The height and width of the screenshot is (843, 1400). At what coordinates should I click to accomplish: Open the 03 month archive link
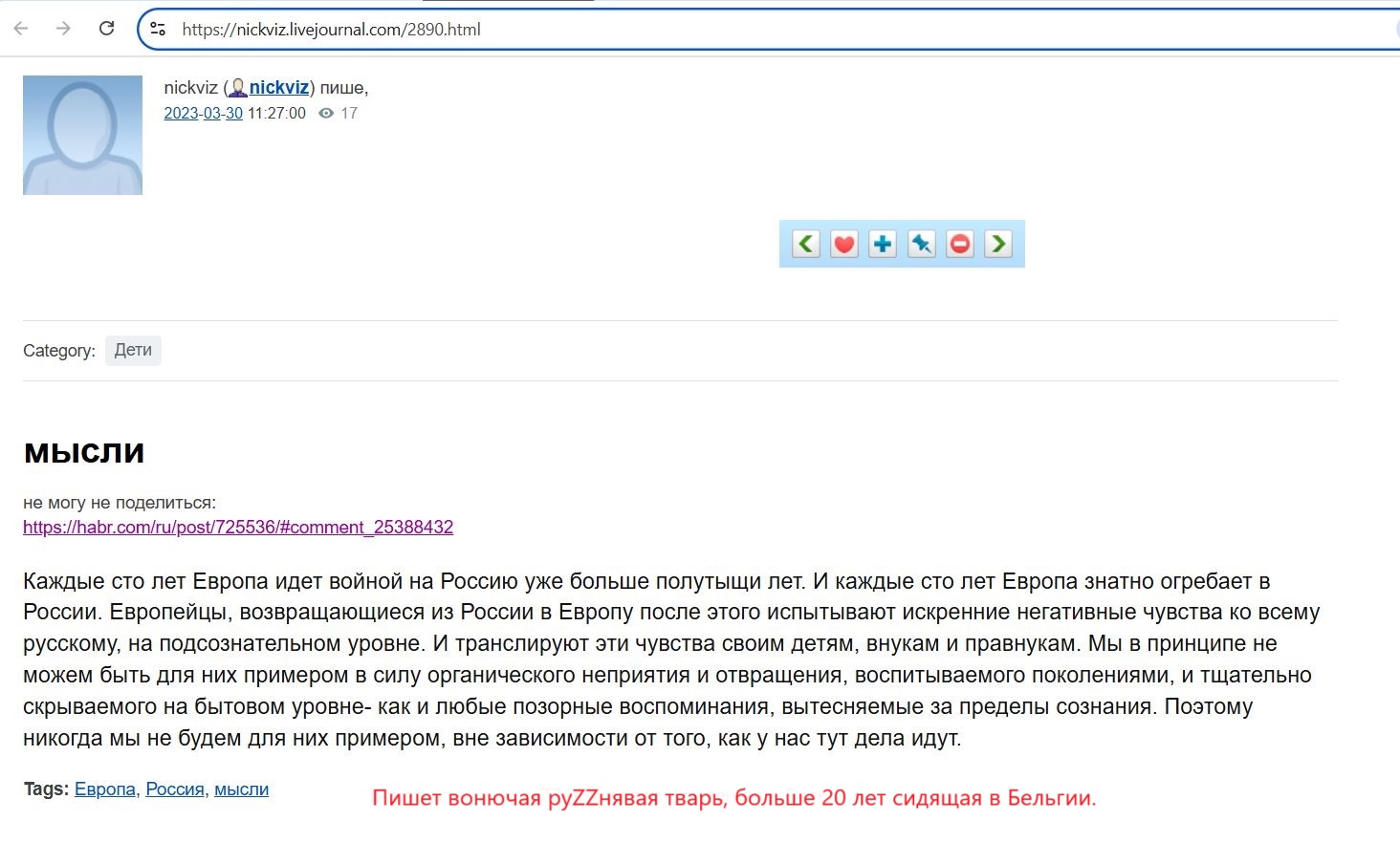click(211, 113)
